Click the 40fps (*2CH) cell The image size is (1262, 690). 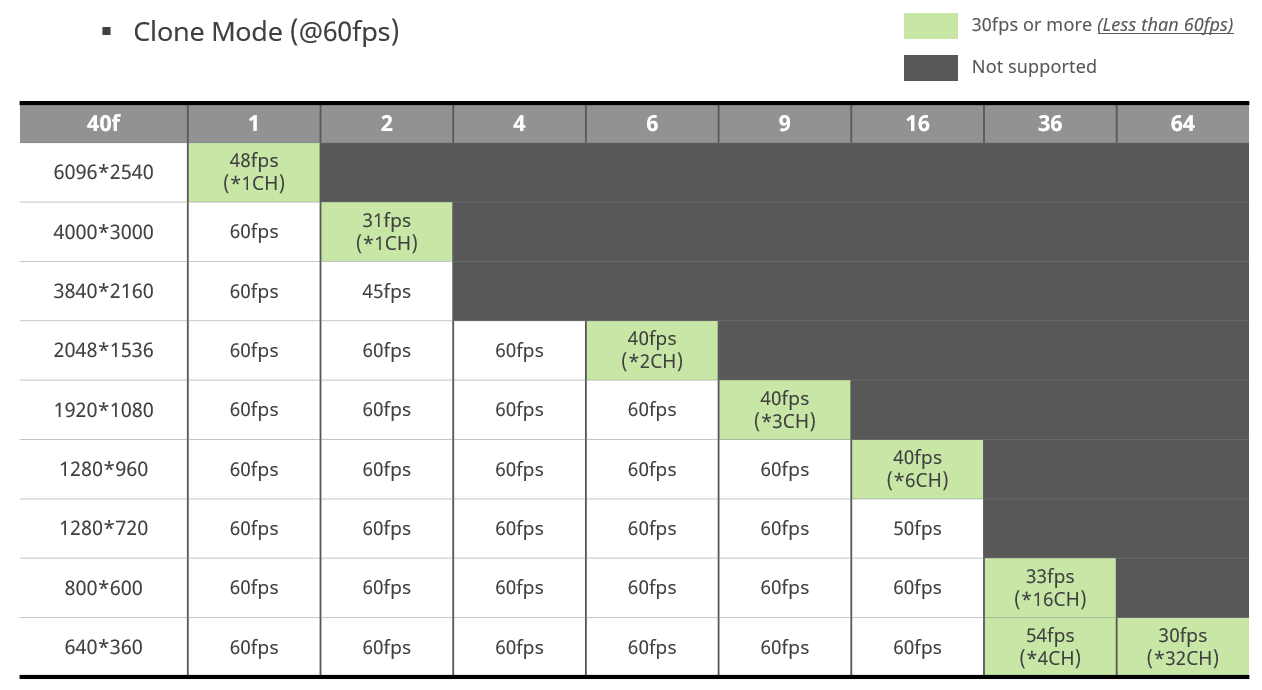(x=652, y=350)
